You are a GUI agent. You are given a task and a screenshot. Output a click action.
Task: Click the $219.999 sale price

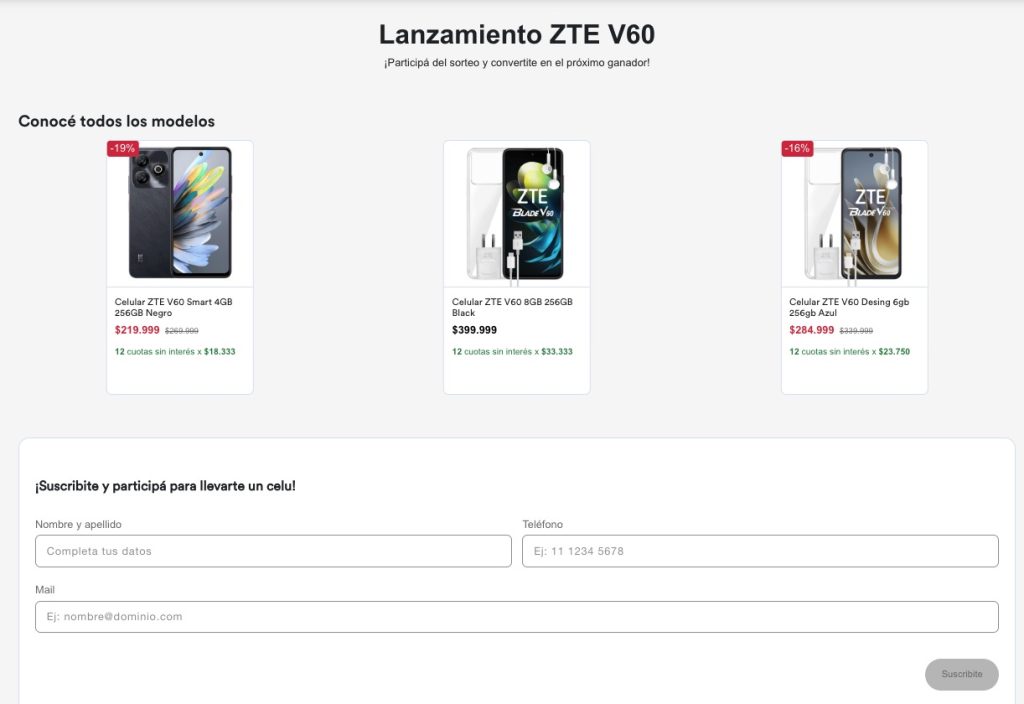coord(137,330)
